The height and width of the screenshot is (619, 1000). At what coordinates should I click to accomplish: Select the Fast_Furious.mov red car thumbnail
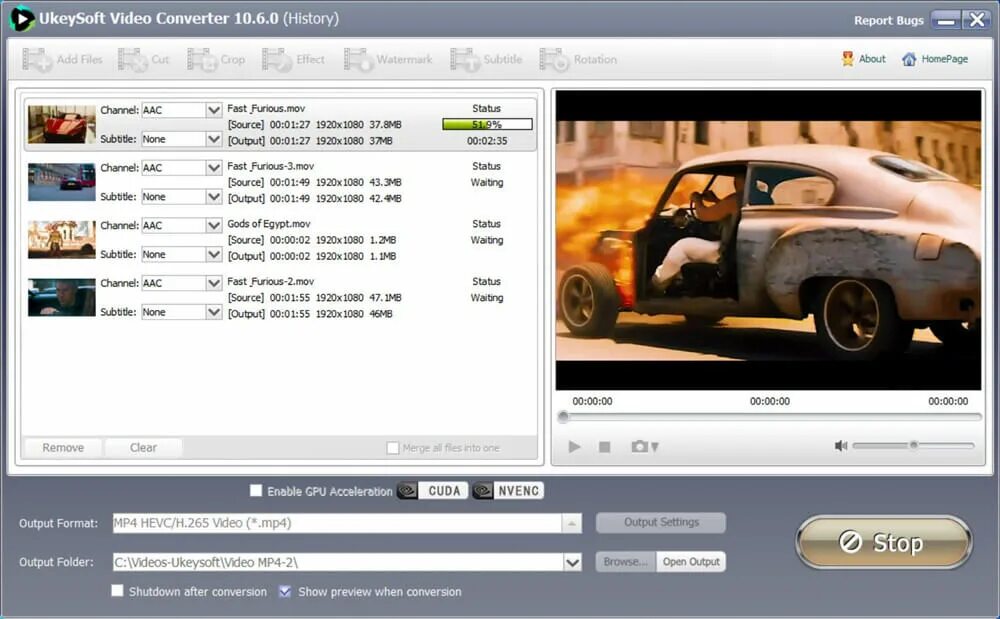point(61,124)
